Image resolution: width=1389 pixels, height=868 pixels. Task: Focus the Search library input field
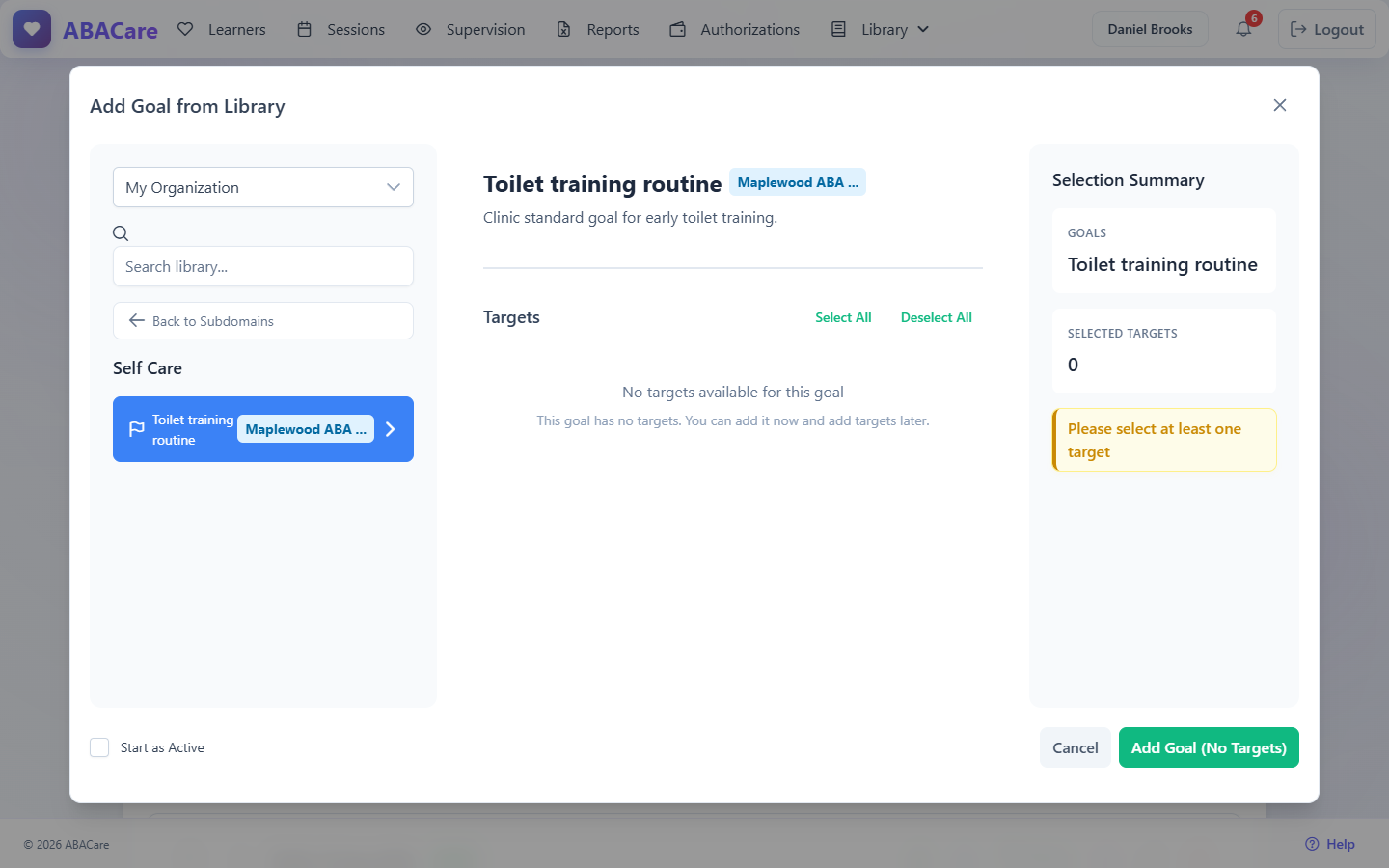pyautogui.click(x=263, y=266)
